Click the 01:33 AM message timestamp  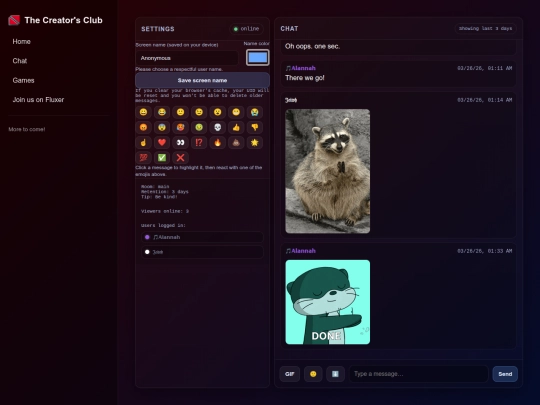click(x=485, y=251)
